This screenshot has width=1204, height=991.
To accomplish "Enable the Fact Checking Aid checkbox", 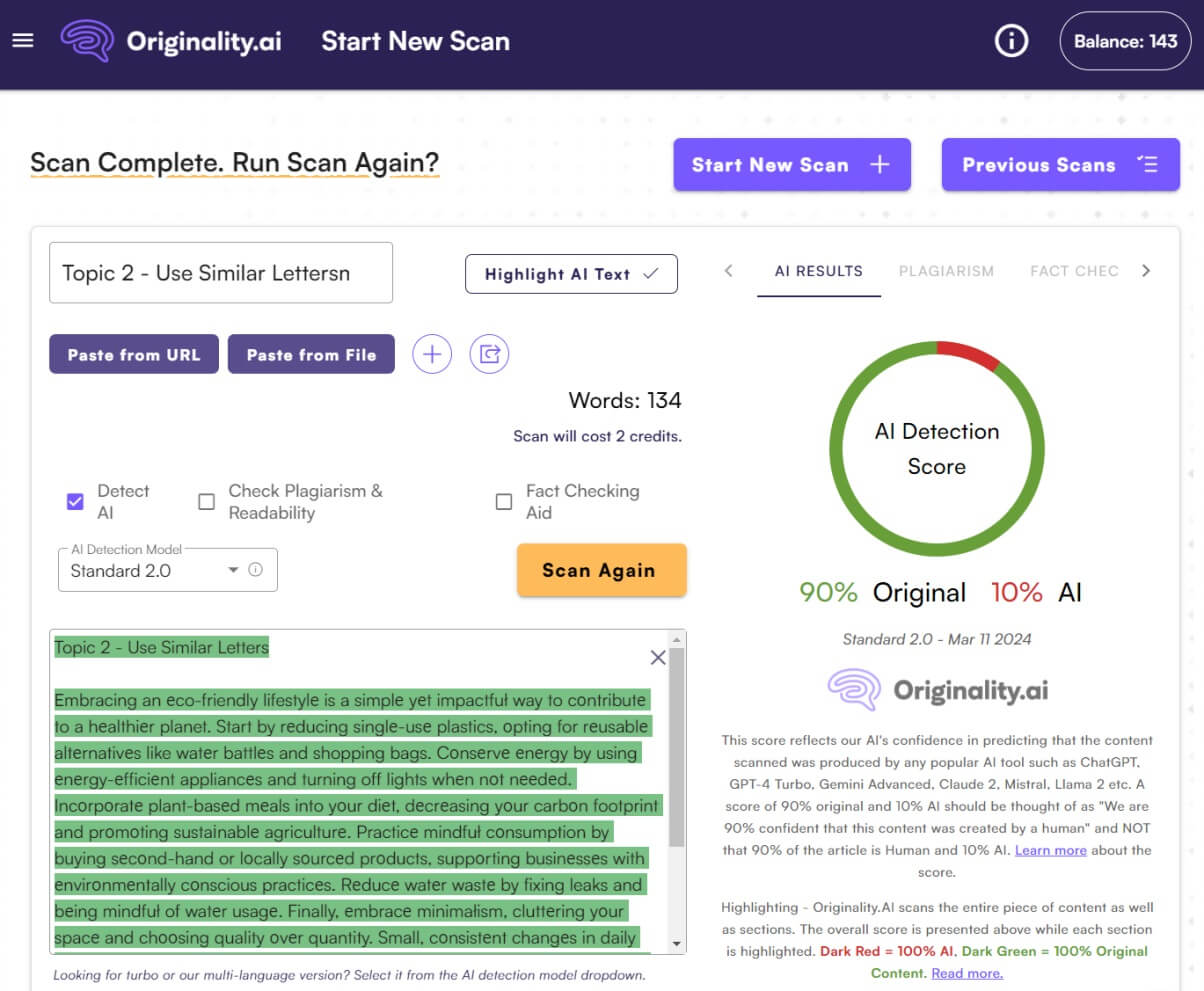I will point(504,502).
